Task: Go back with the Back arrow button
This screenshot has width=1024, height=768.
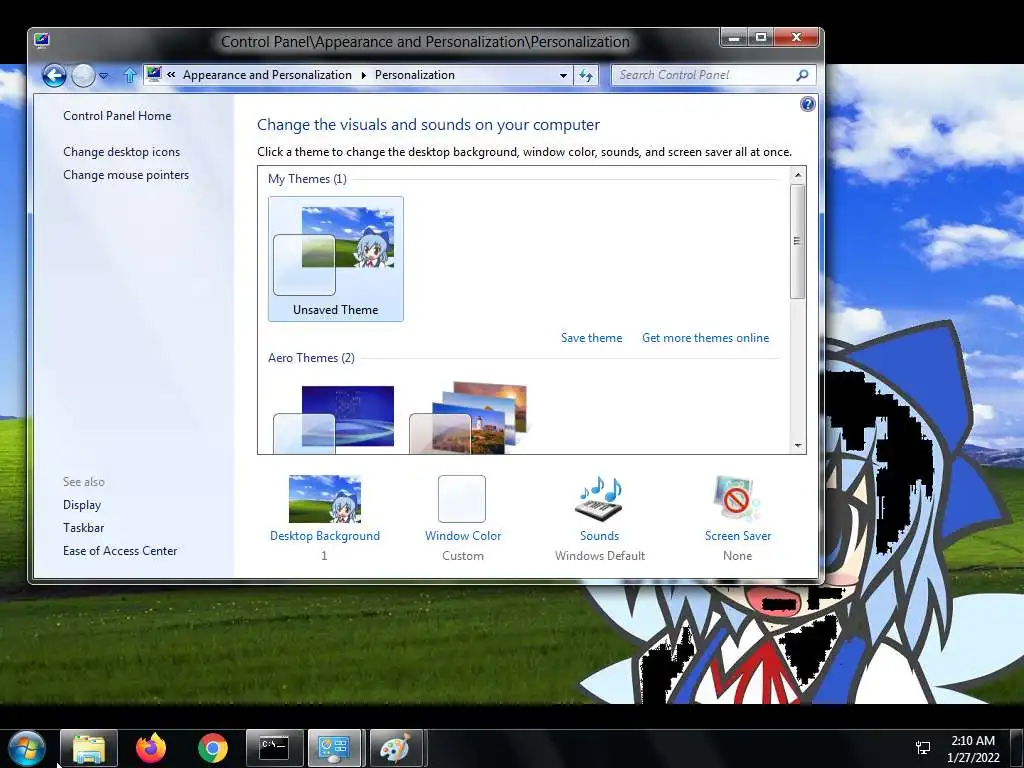Action: (x=54, y=76)
